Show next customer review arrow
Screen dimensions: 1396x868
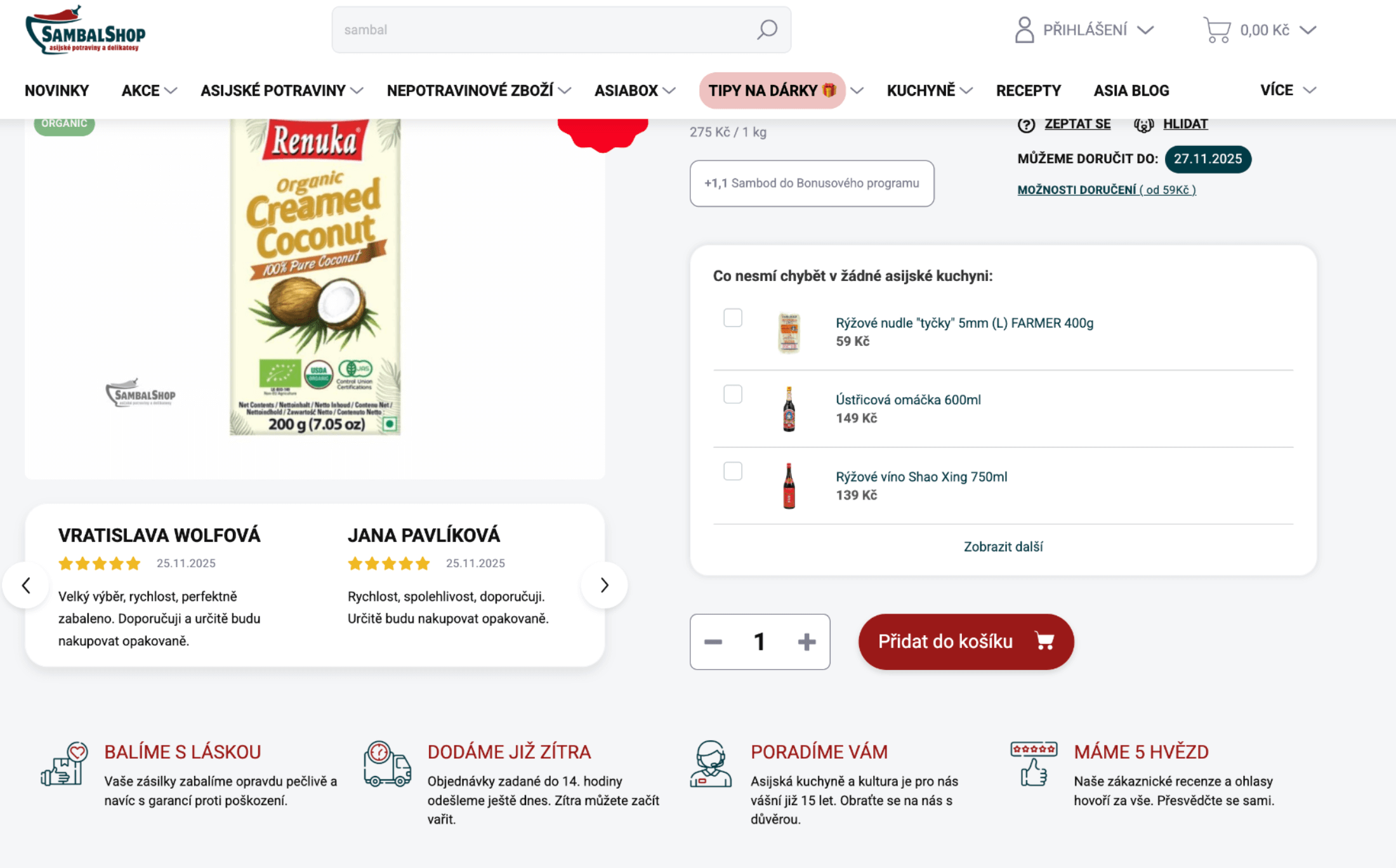[604, 585]
